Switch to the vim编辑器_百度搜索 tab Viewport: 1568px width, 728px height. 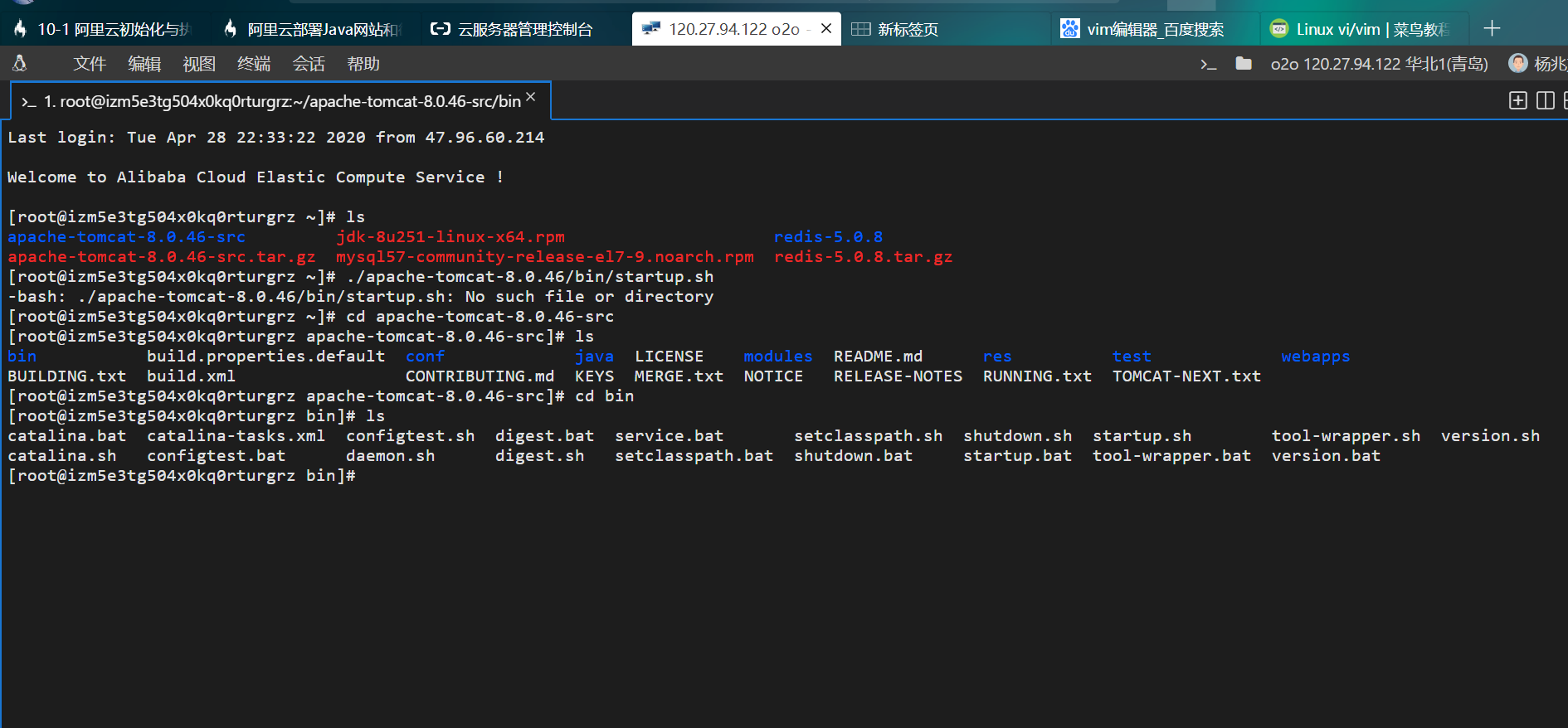click(x=1155, y=29)
